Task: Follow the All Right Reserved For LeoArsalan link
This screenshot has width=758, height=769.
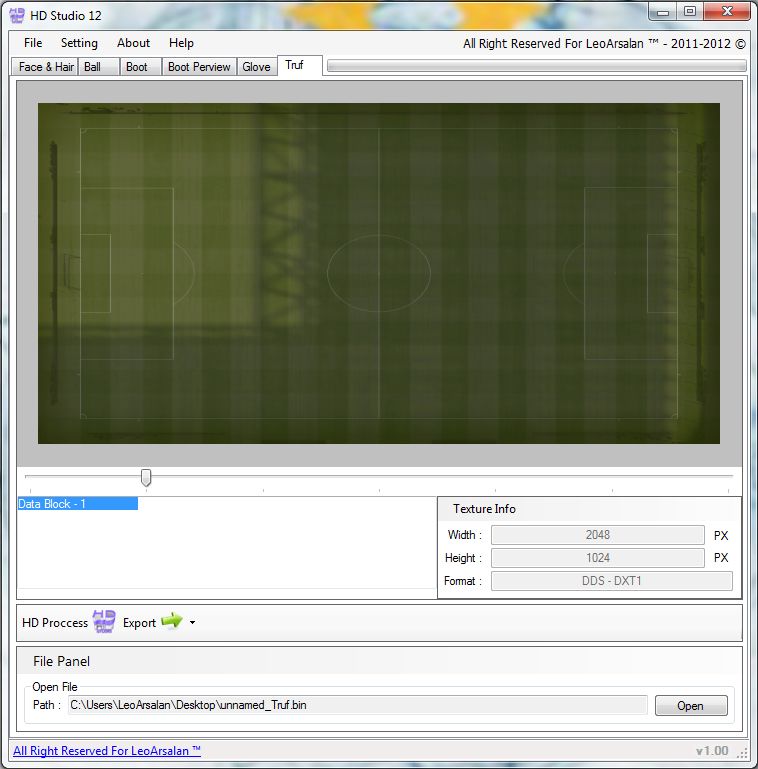Action: pos(107,751)
